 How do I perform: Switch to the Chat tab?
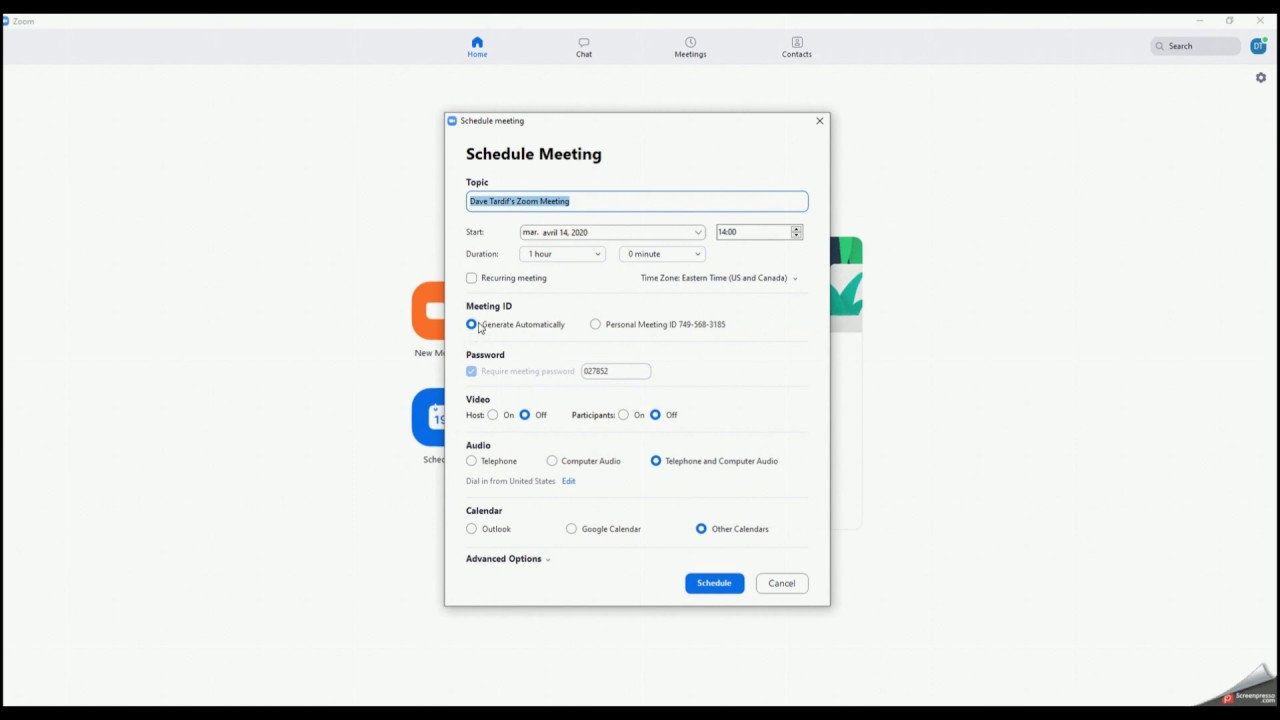(584, 47)
